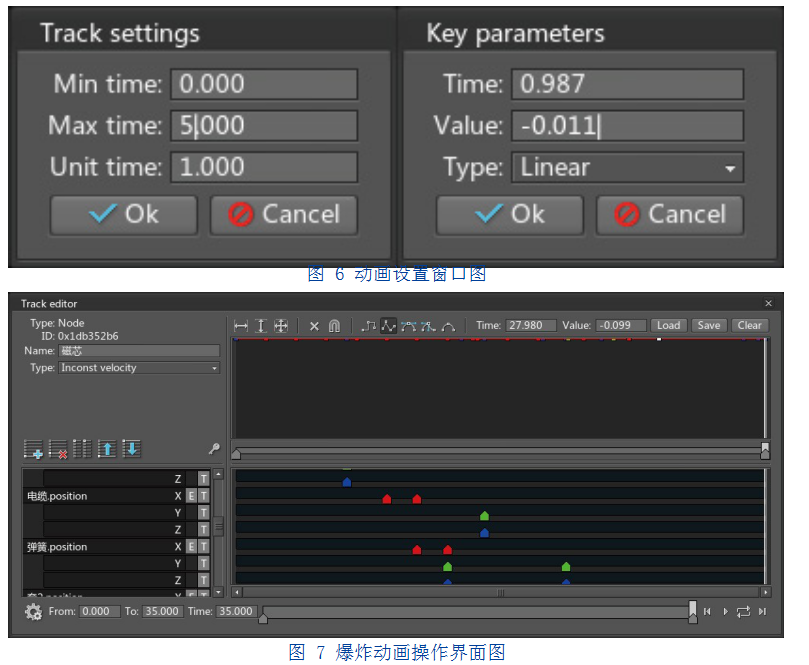Click the Min time input field
809x665 pixels.
tap(264, 84)
